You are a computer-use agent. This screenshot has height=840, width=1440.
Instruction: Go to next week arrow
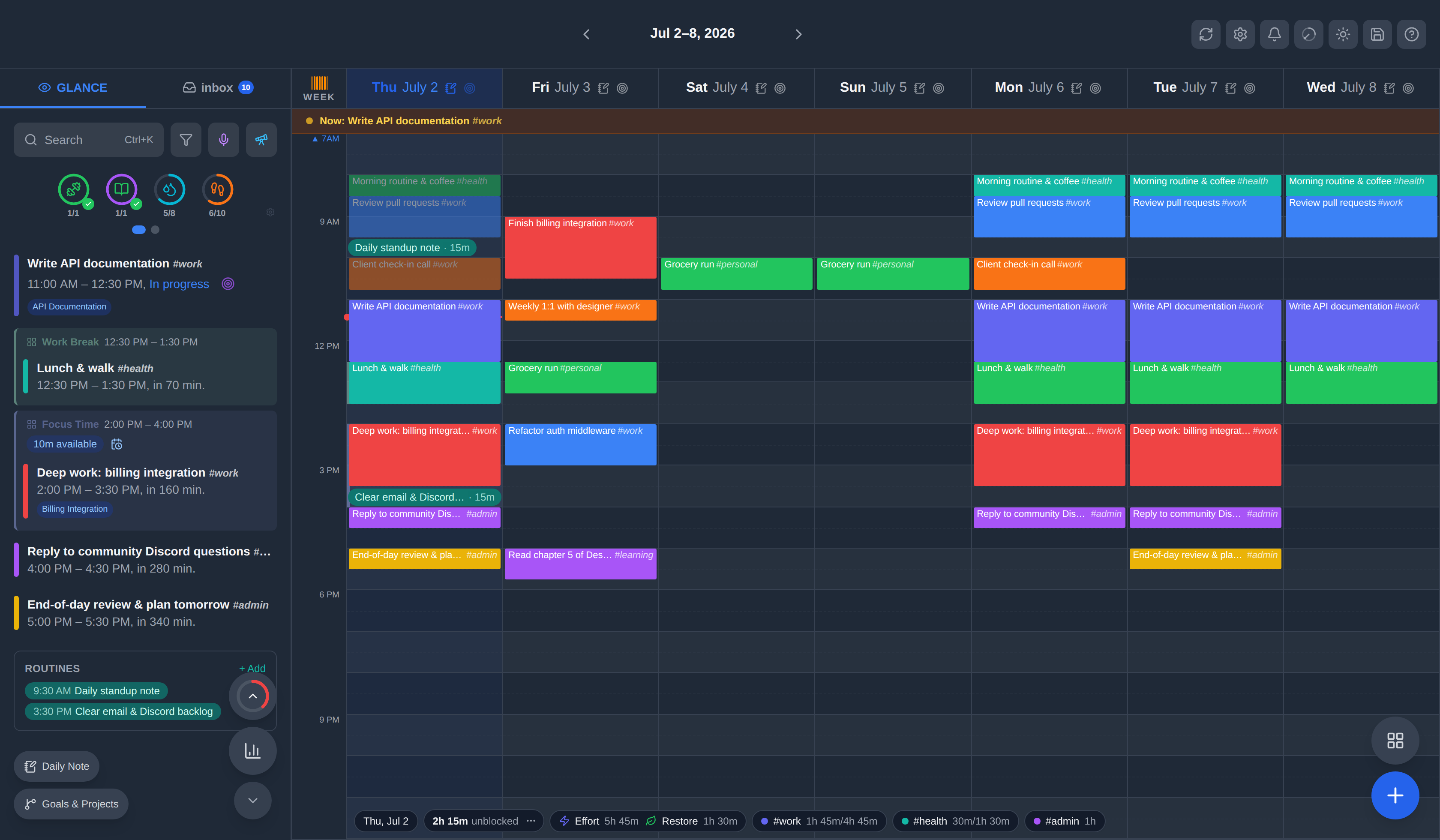point(798,34)
